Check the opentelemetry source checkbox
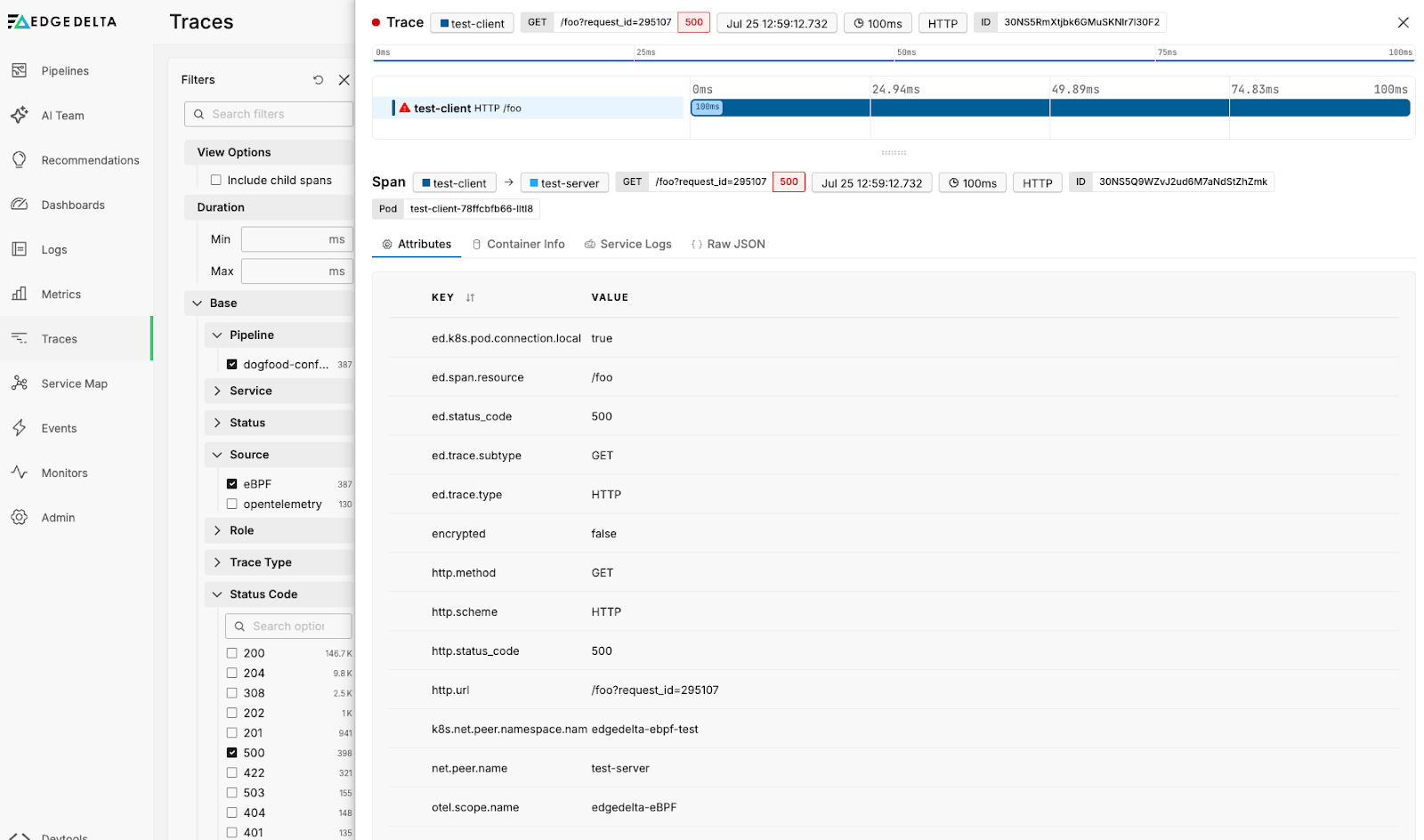The image size is (1424, 840). [231, 504]
